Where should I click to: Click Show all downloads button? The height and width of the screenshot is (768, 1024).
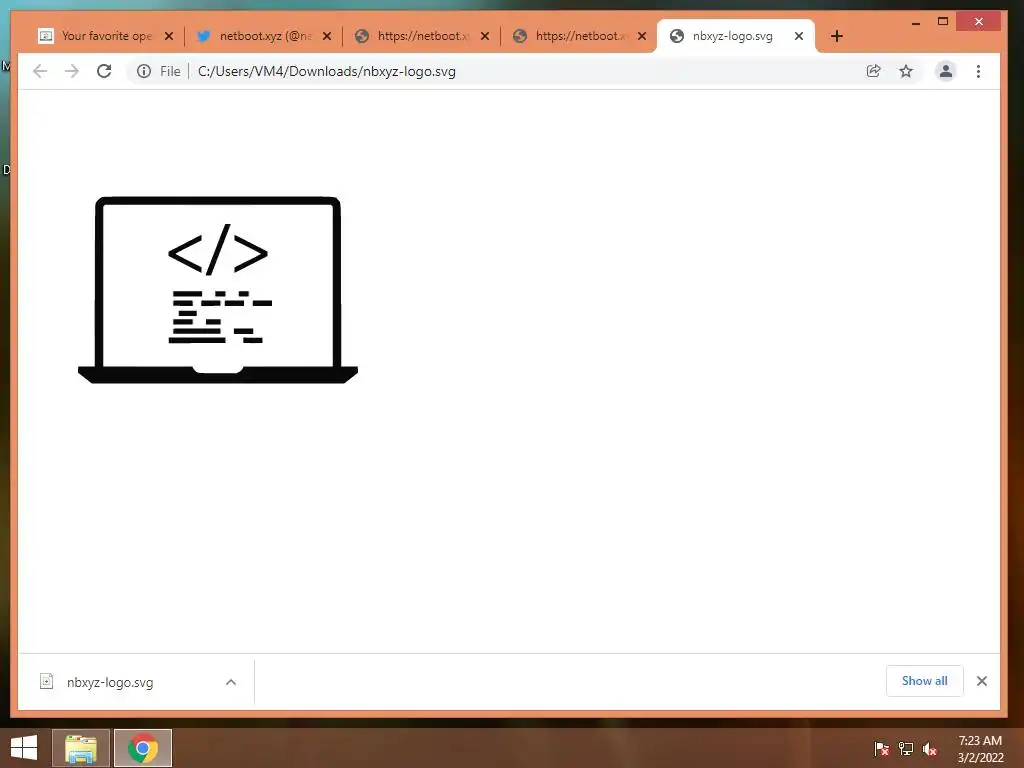coord(924,680)
